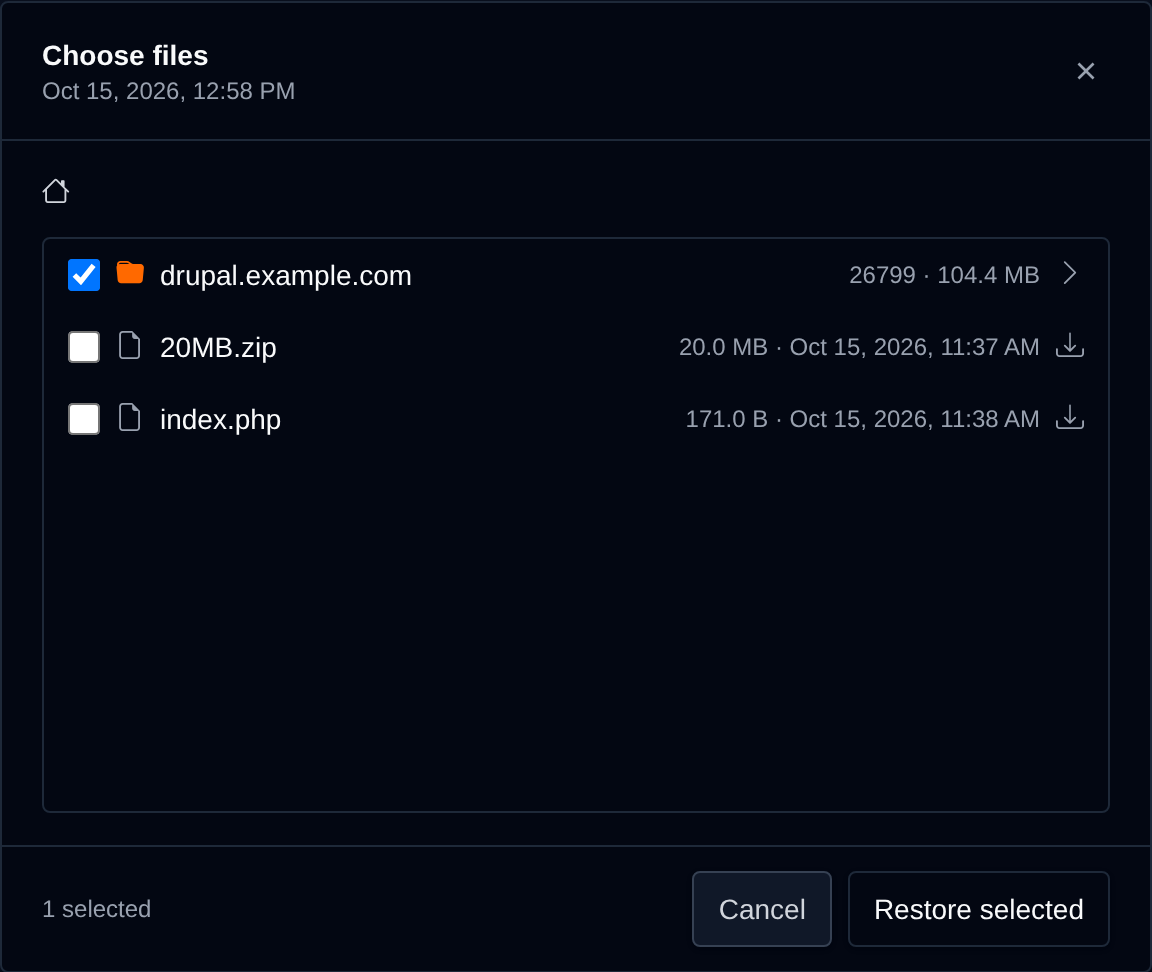Click the Oct 15, 2026, 12:58 PM subtitle

click(168, 91)
